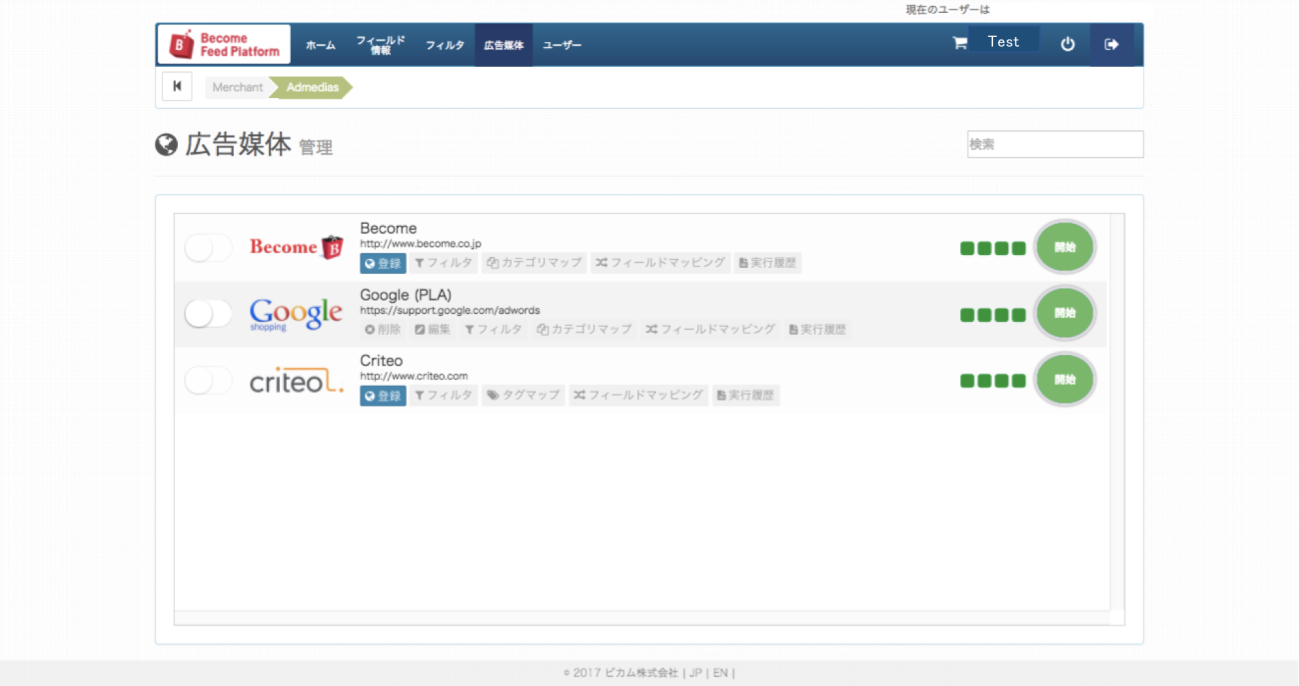This screenshot has width=1299, height=686.
Task: Toggle the Criteo media switch
Action: point(208,381)
